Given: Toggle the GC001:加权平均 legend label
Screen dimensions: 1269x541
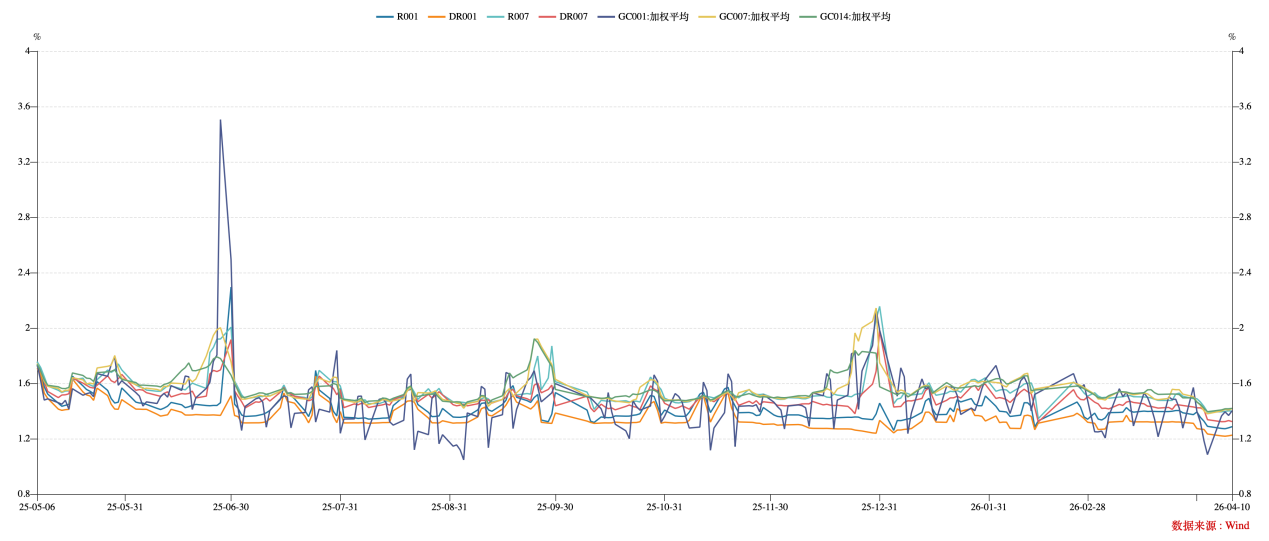Looking at the screenshot, I should (x=653, y=17).
